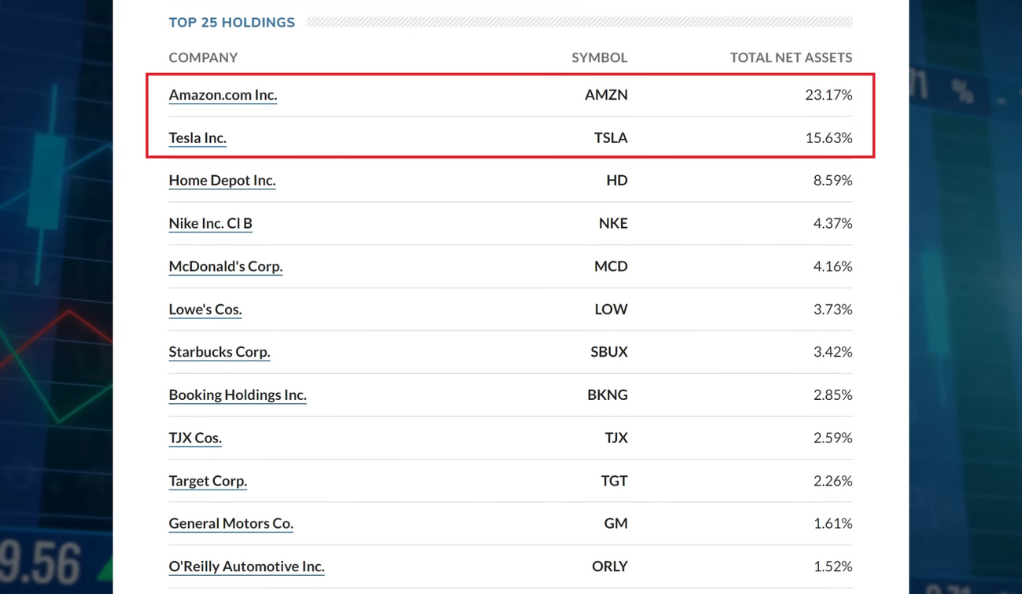Screen dimensions: 1022x594
Task: Open the Starbucks Corp. link
Action: (220, 352)
